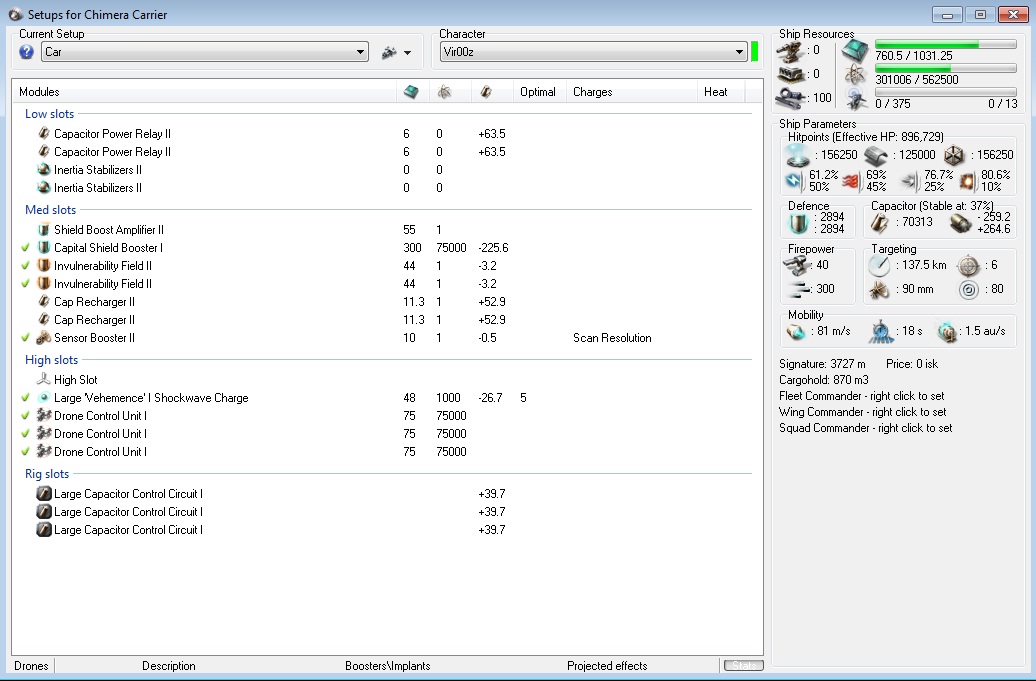1036x681 pixels.
Task: Click the blue help question mark icon
Action: coord(26,52)
